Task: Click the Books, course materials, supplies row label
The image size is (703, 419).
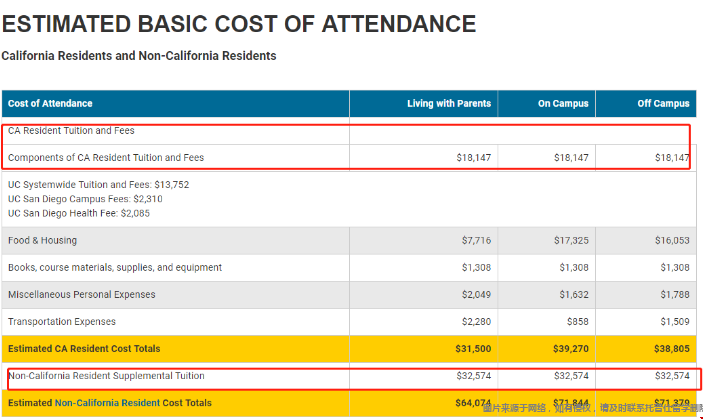Action: [115, 268]
